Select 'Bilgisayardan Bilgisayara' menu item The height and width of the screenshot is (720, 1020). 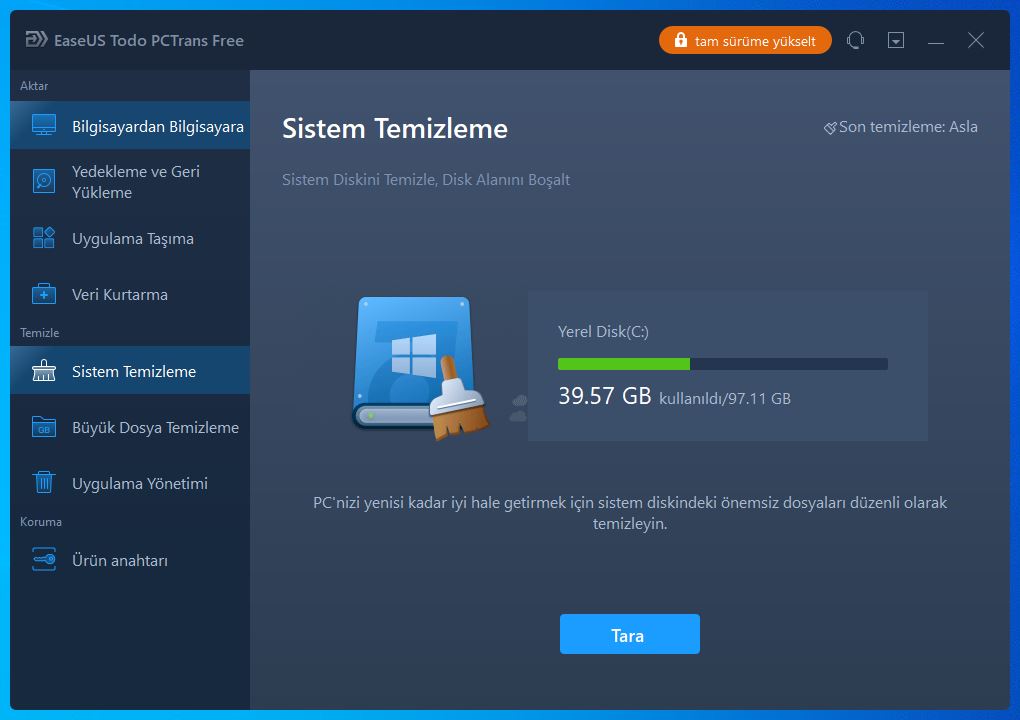coord(130,126)
